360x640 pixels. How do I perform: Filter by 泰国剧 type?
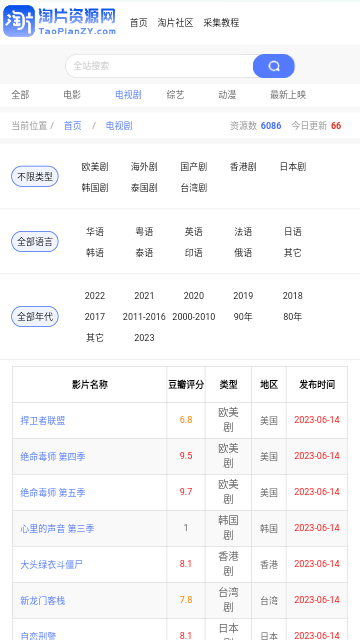[144, 188]
